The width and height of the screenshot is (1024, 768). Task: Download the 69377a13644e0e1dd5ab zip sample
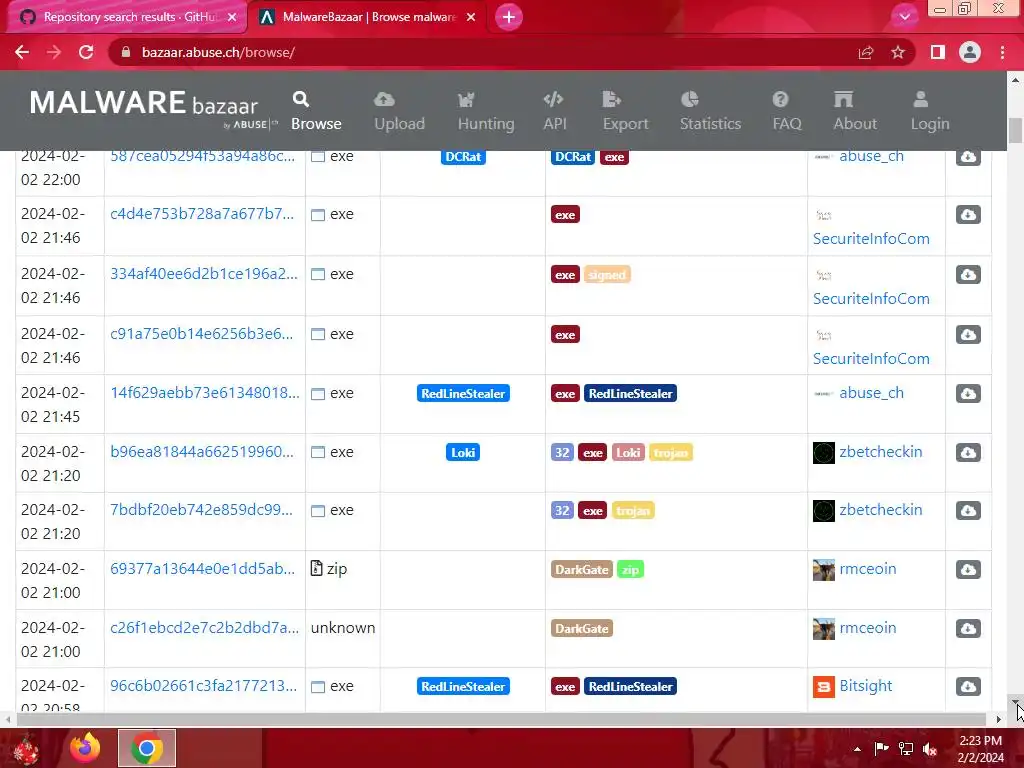click(x=968, y=569)
